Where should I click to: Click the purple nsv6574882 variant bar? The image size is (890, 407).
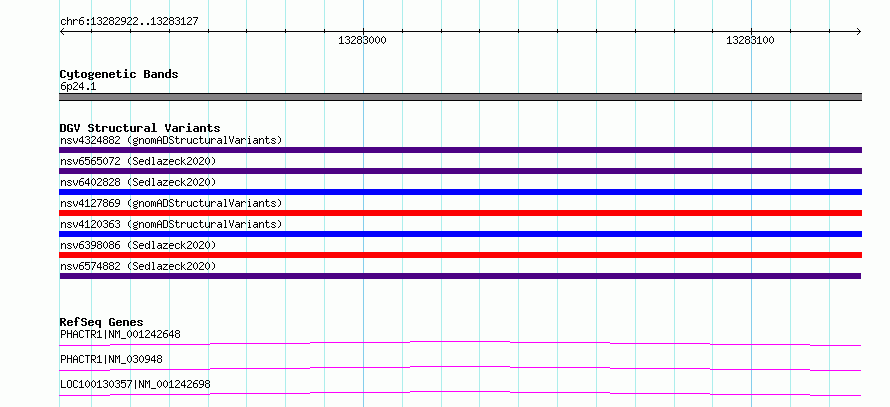coord(460,276)
